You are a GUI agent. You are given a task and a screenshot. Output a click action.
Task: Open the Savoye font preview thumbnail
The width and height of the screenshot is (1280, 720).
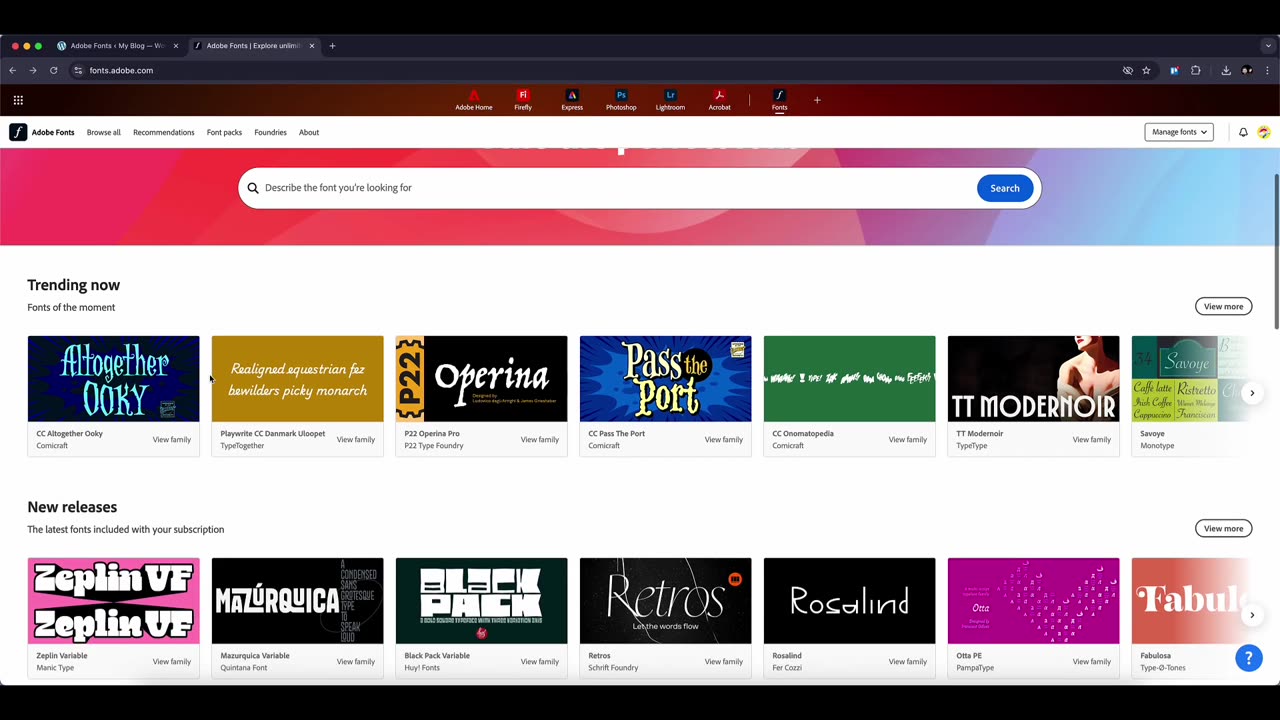(x=1190, y=379)
